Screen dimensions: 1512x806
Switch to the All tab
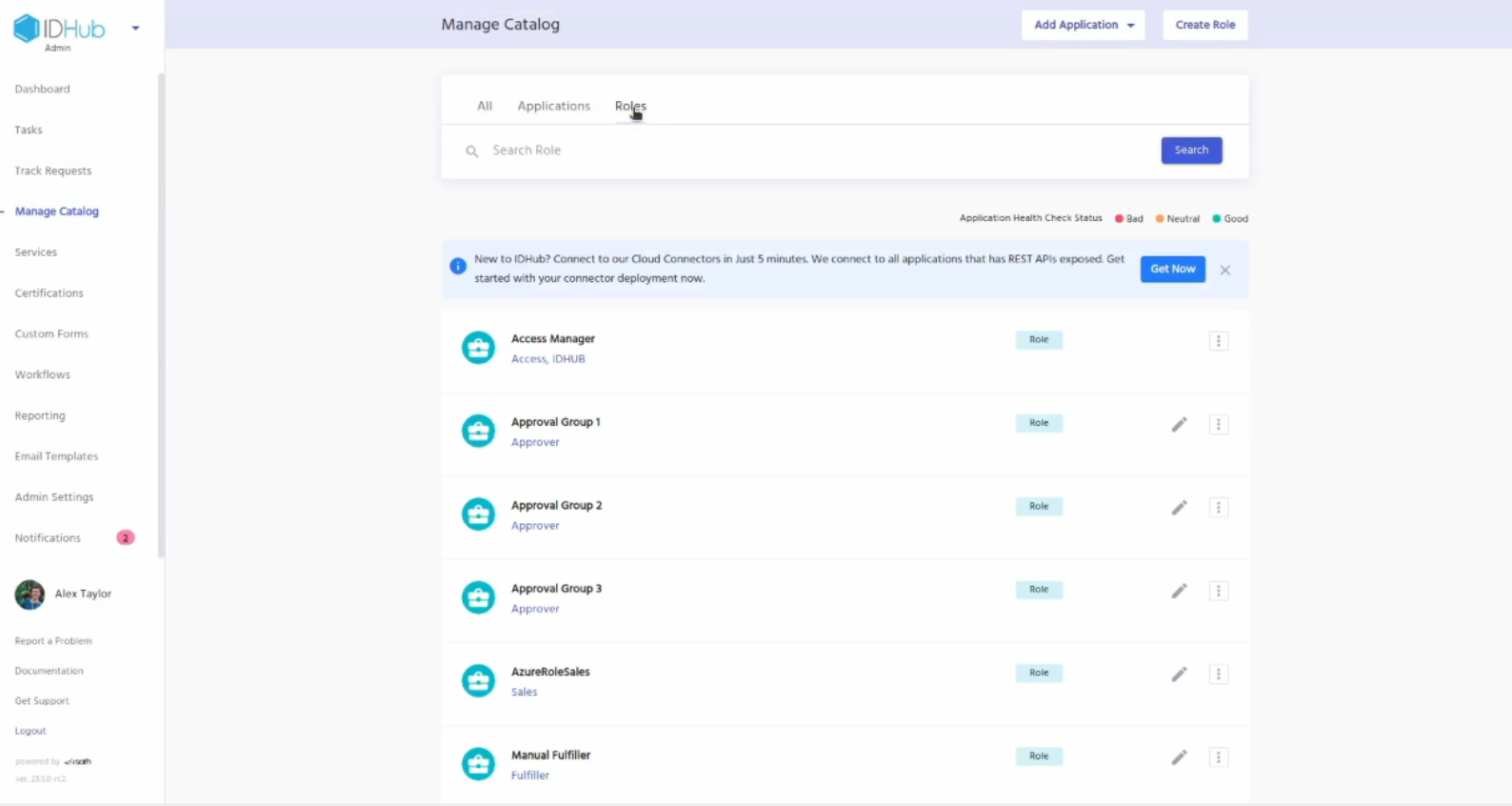[485, 106]
